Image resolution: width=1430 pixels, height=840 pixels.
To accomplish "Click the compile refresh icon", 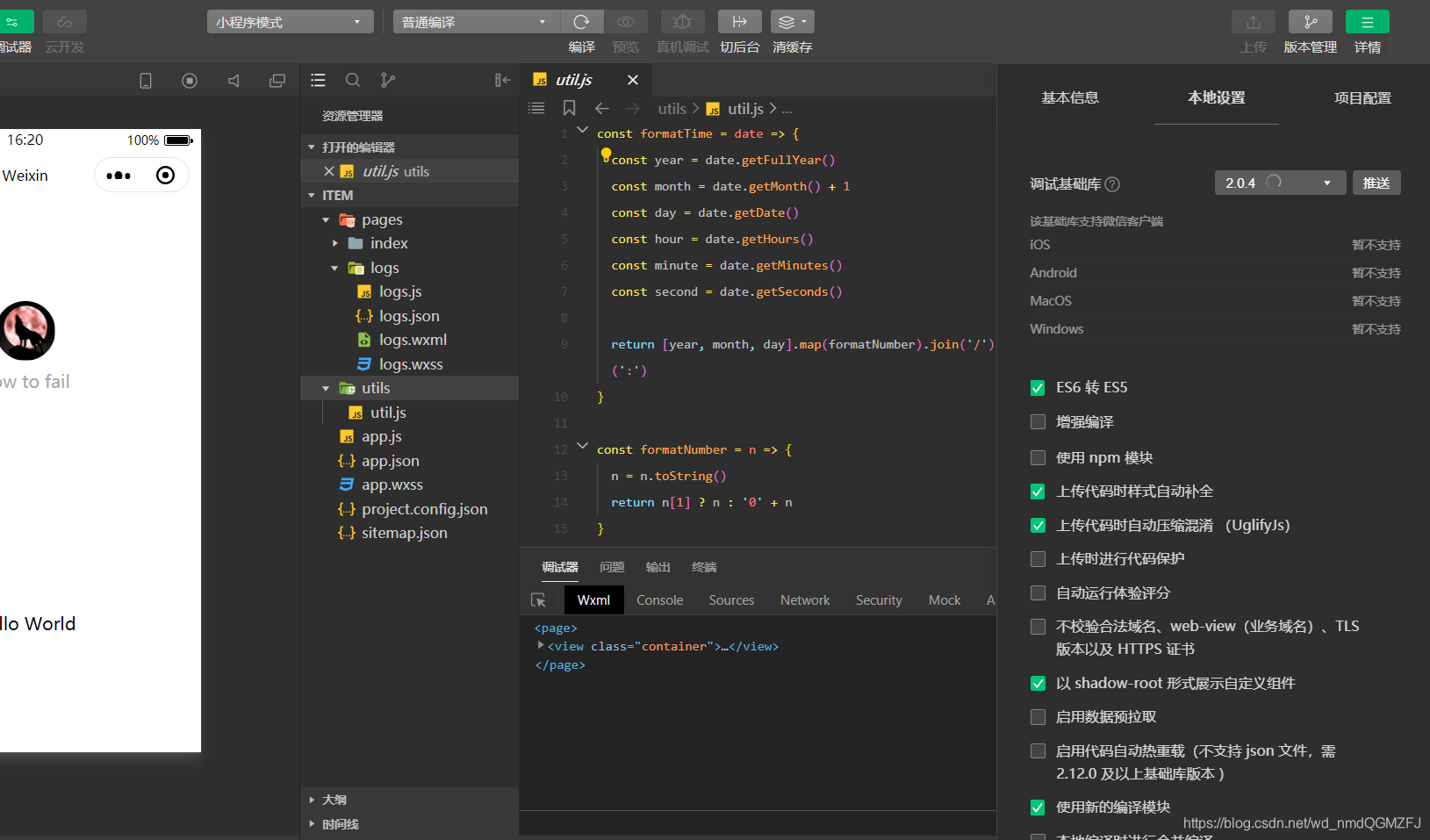I will click(x=581, y=22).
